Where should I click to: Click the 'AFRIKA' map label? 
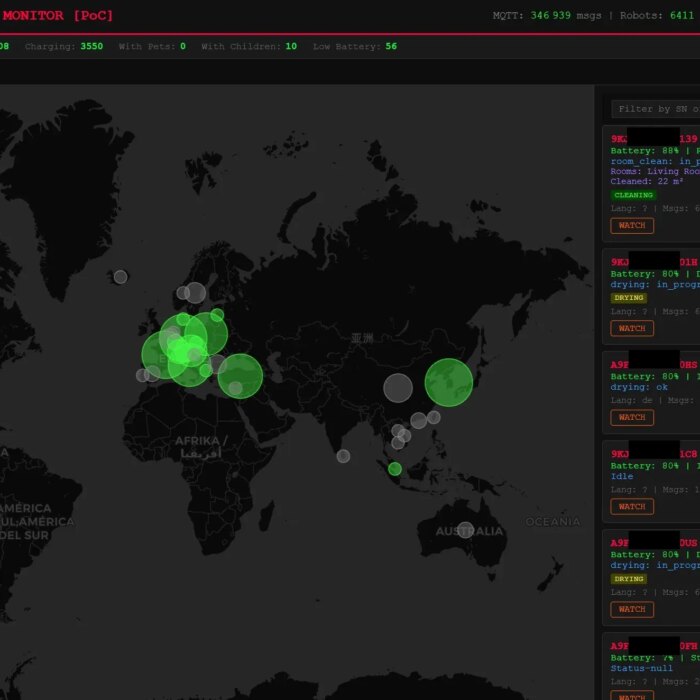click(x=197, y=441)
